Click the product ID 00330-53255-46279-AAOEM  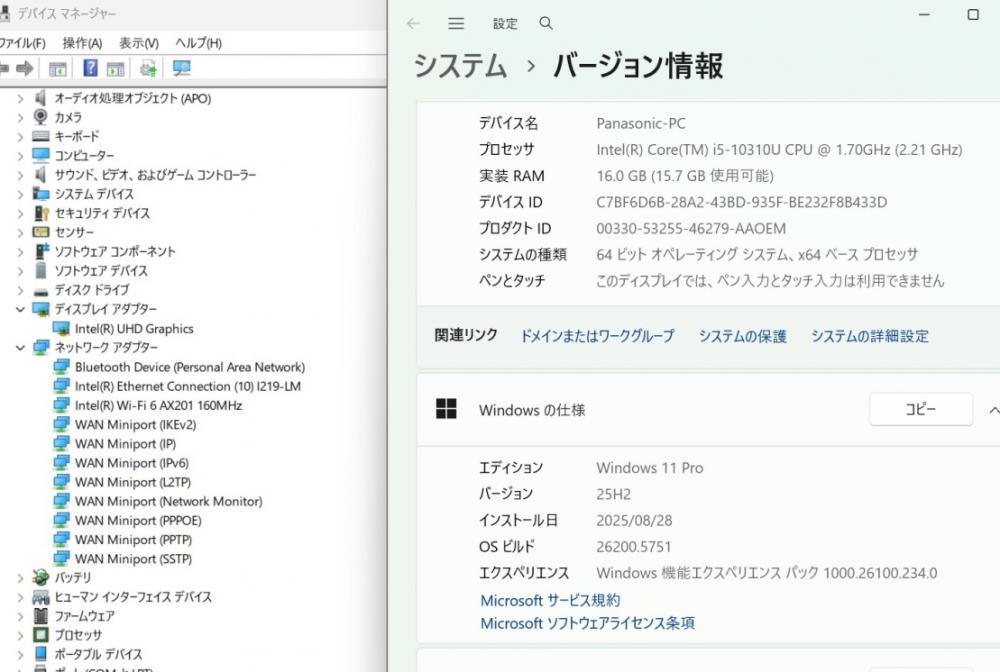point(691,228)
